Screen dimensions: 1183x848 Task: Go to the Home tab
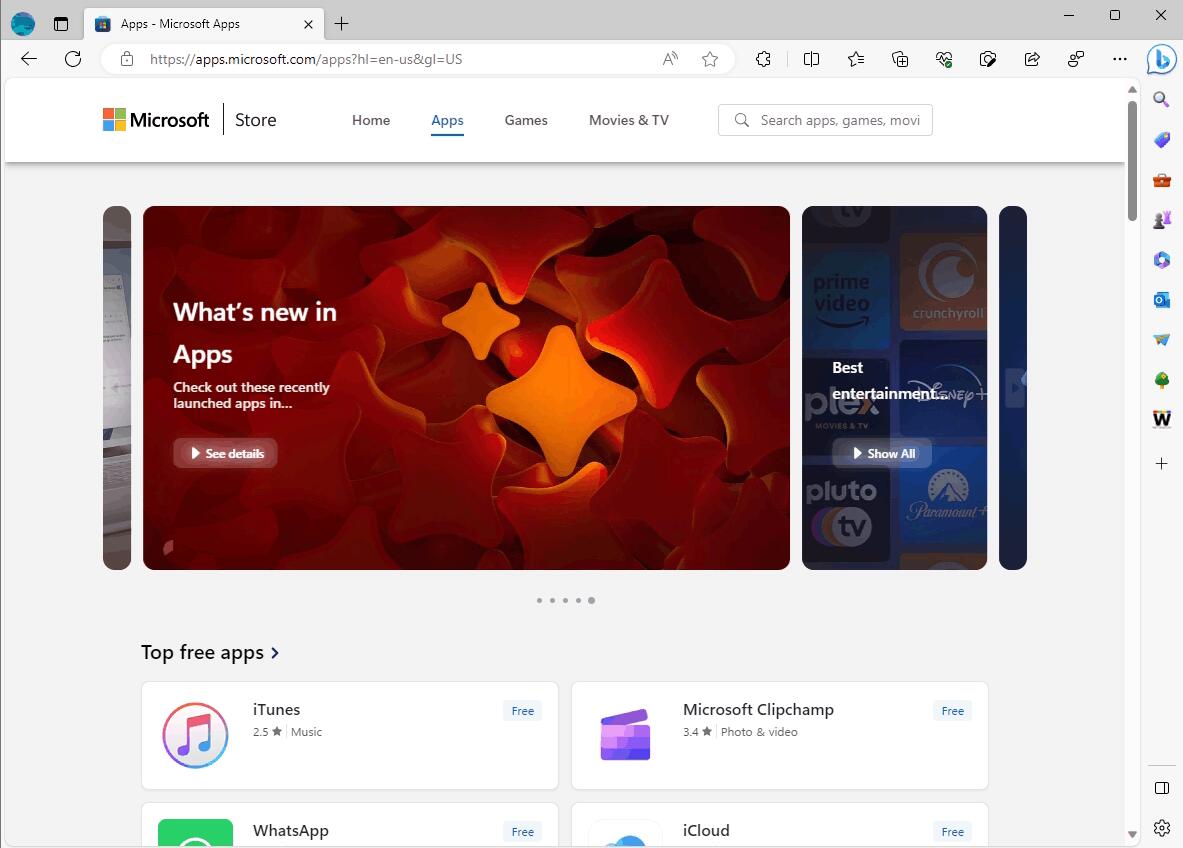[370, 120]
